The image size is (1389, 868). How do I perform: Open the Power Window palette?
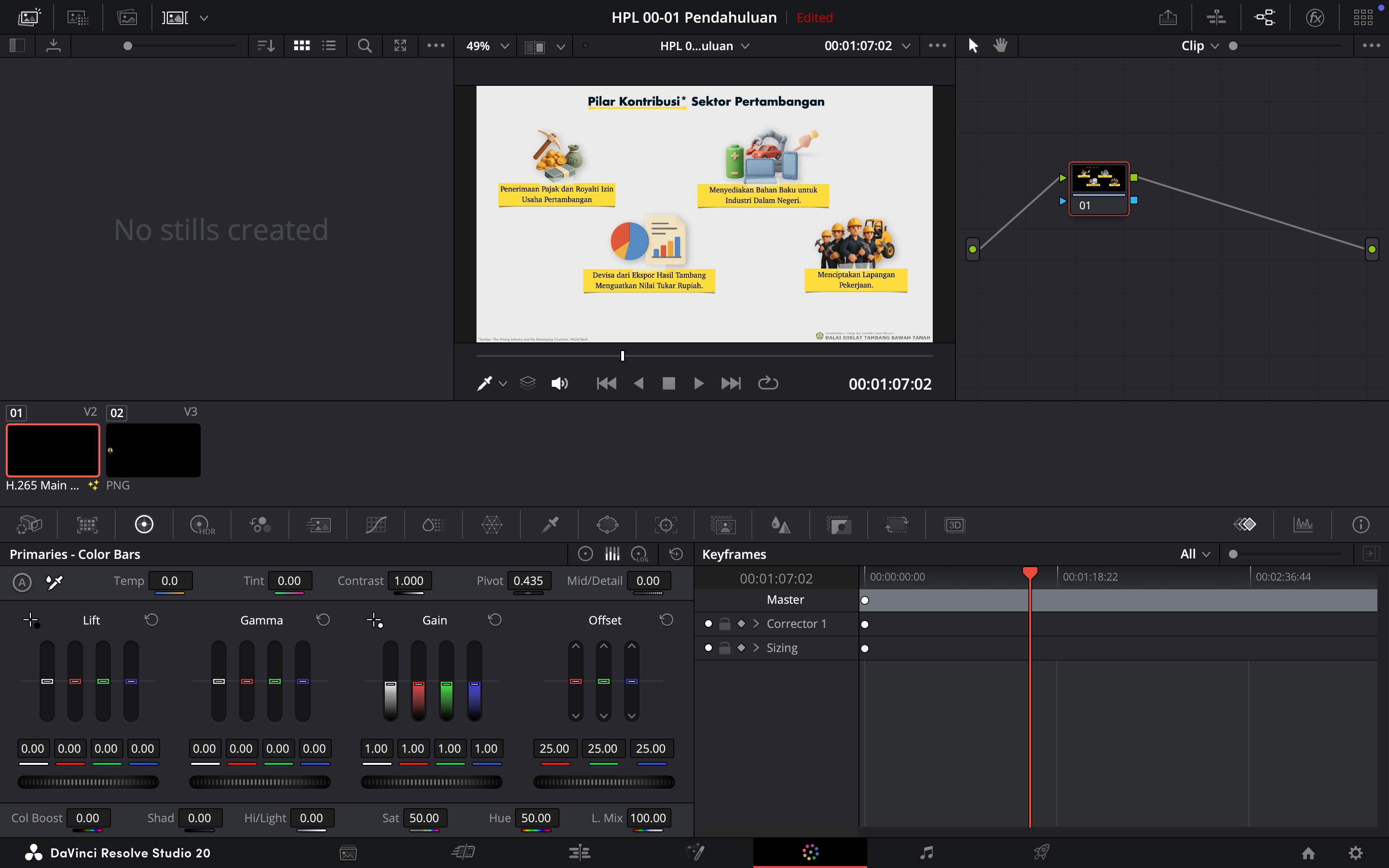click(x=607, y=525)
